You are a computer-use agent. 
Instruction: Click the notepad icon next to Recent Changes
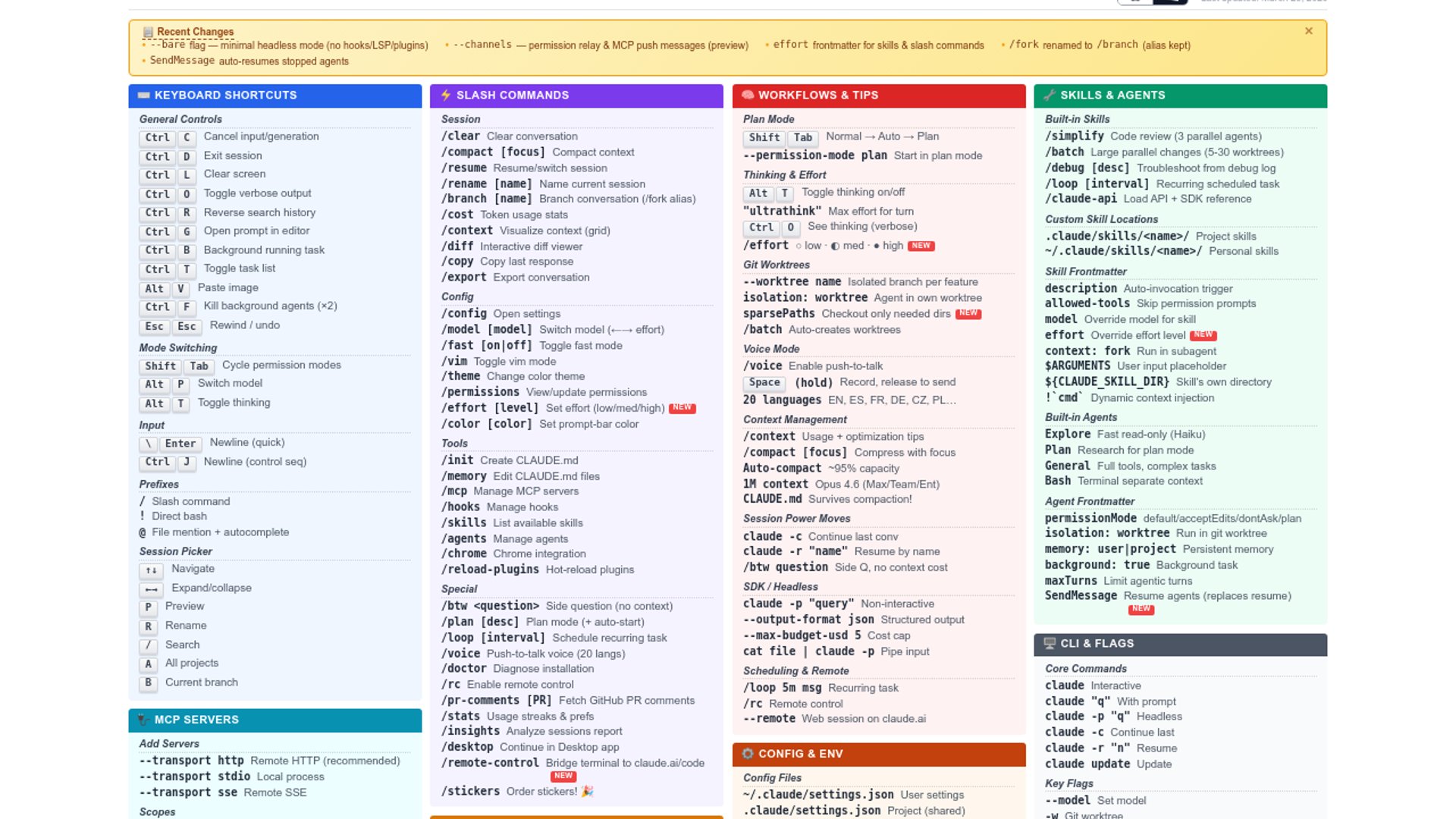(x=148, y=32)
